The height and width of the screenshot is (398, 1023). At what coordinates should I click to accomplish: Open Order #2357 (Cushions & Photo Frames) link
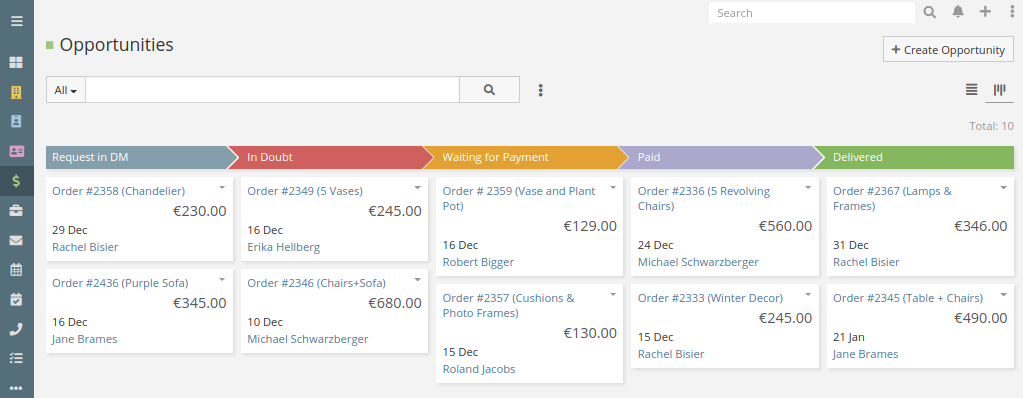pos(508,305)
